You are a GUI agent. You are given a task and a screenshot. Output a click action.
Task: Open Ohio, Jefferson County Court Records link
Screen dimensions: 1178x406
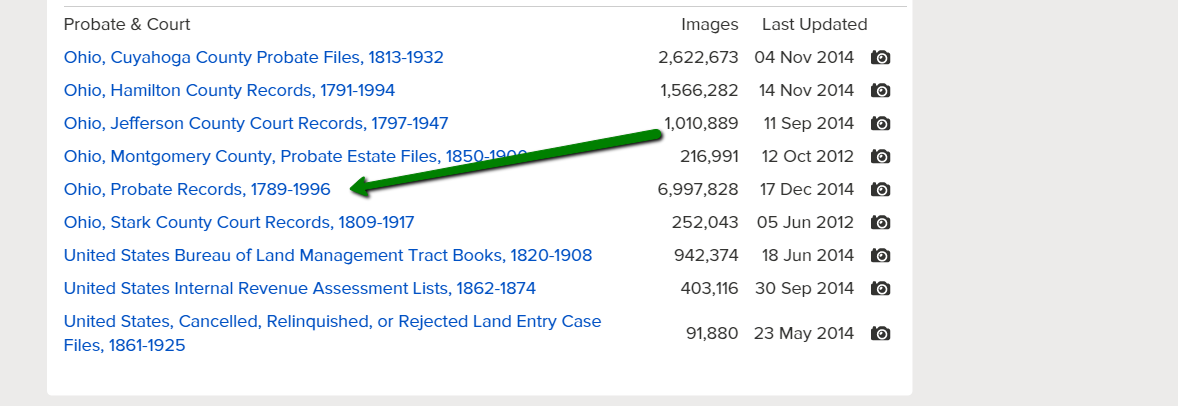pos(255,124)
